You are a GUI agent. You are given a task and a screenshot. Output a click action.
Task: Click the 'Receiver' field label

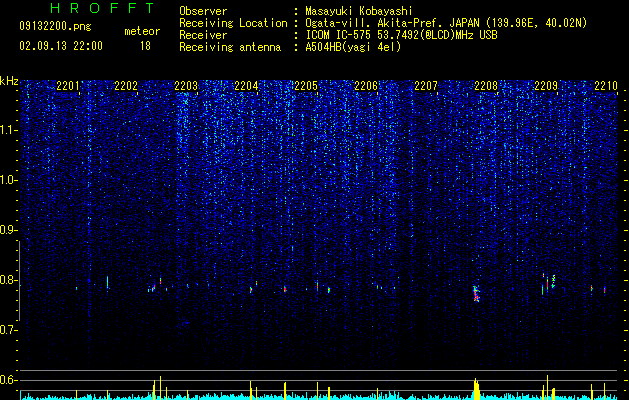(x=203, y=35)
